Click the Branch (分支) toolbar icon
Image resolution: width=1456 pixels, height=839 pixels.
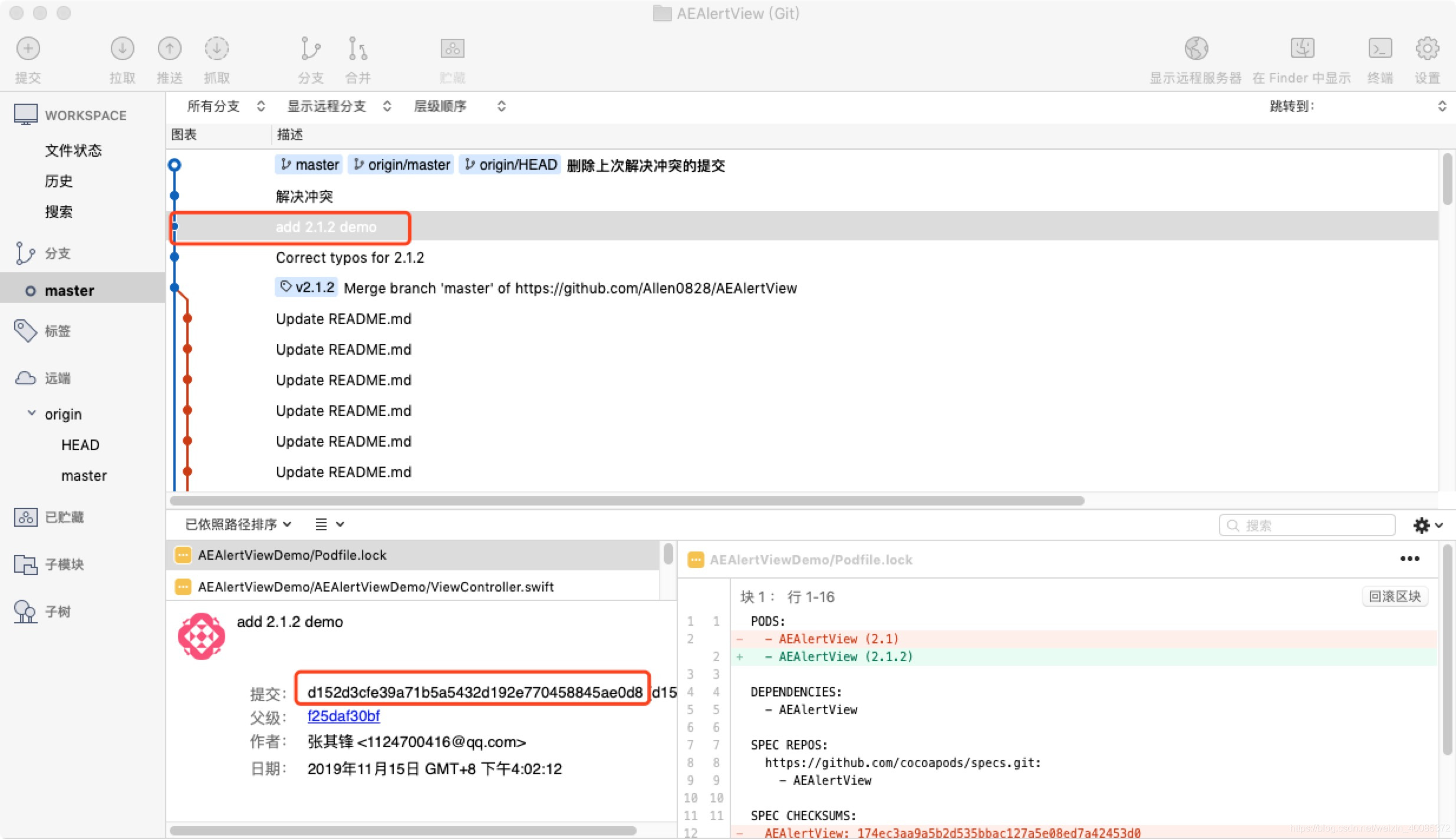click(310, 49)
